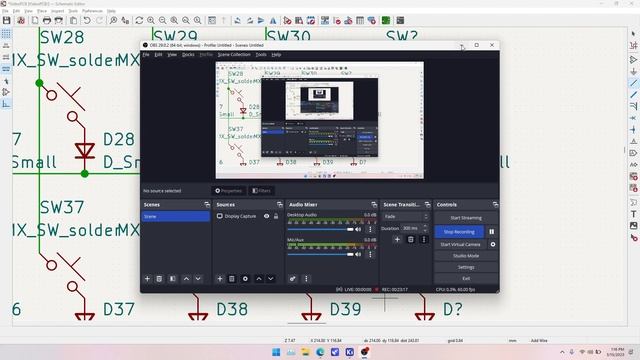This screenshot has width=640, height=360.
Task: Select the Add Text tool in right toolbar
Action: click(633, 214)
